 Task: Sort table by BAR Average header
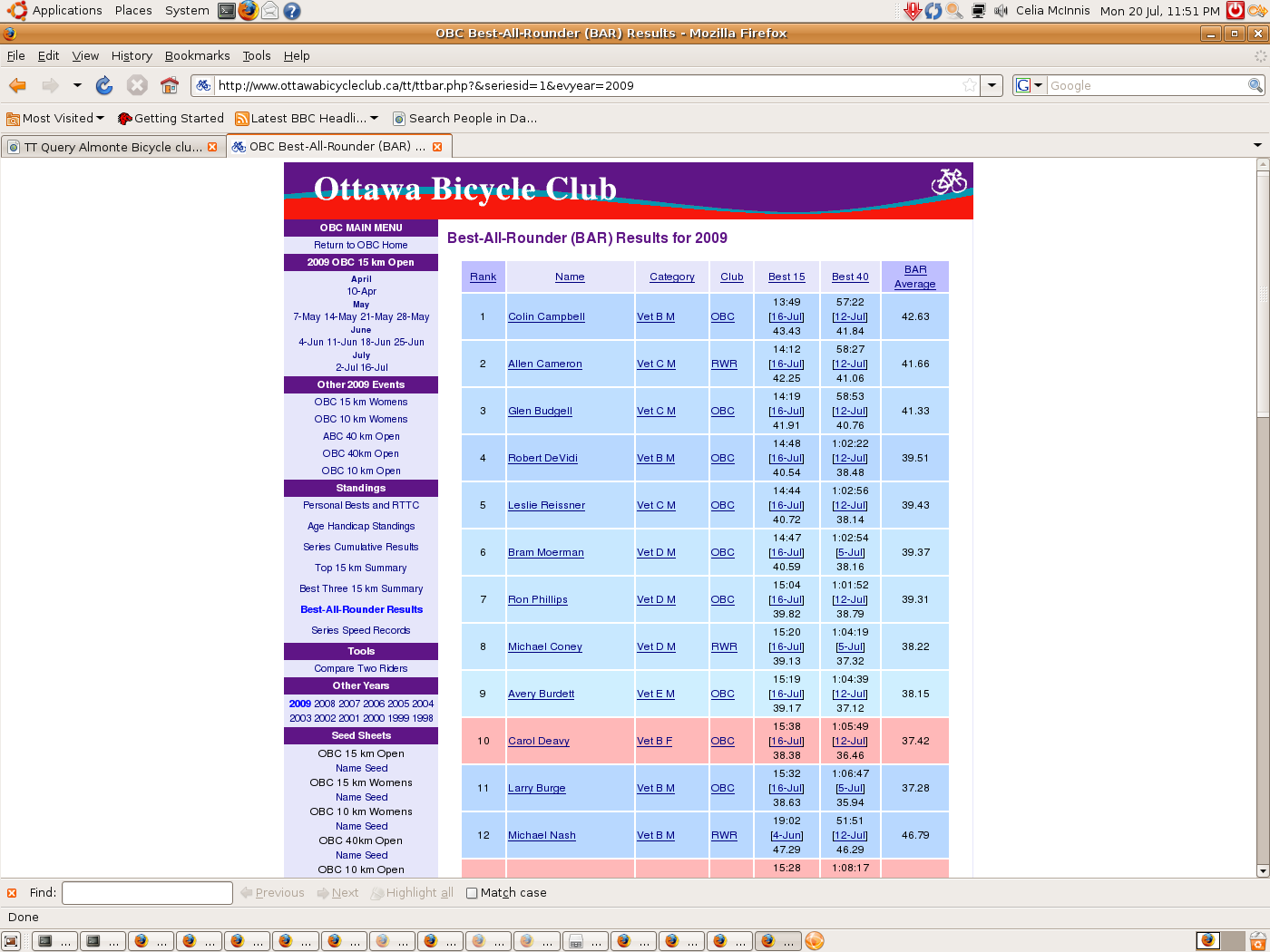[914, 277]
